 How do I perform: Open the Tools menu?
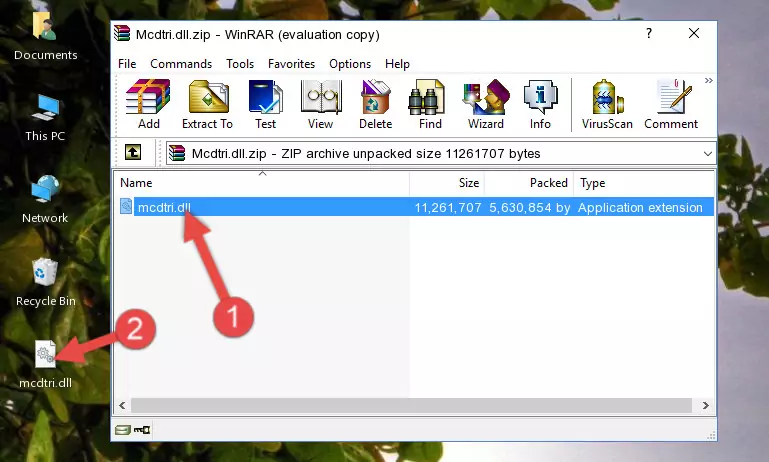click(x=240, y=64)
